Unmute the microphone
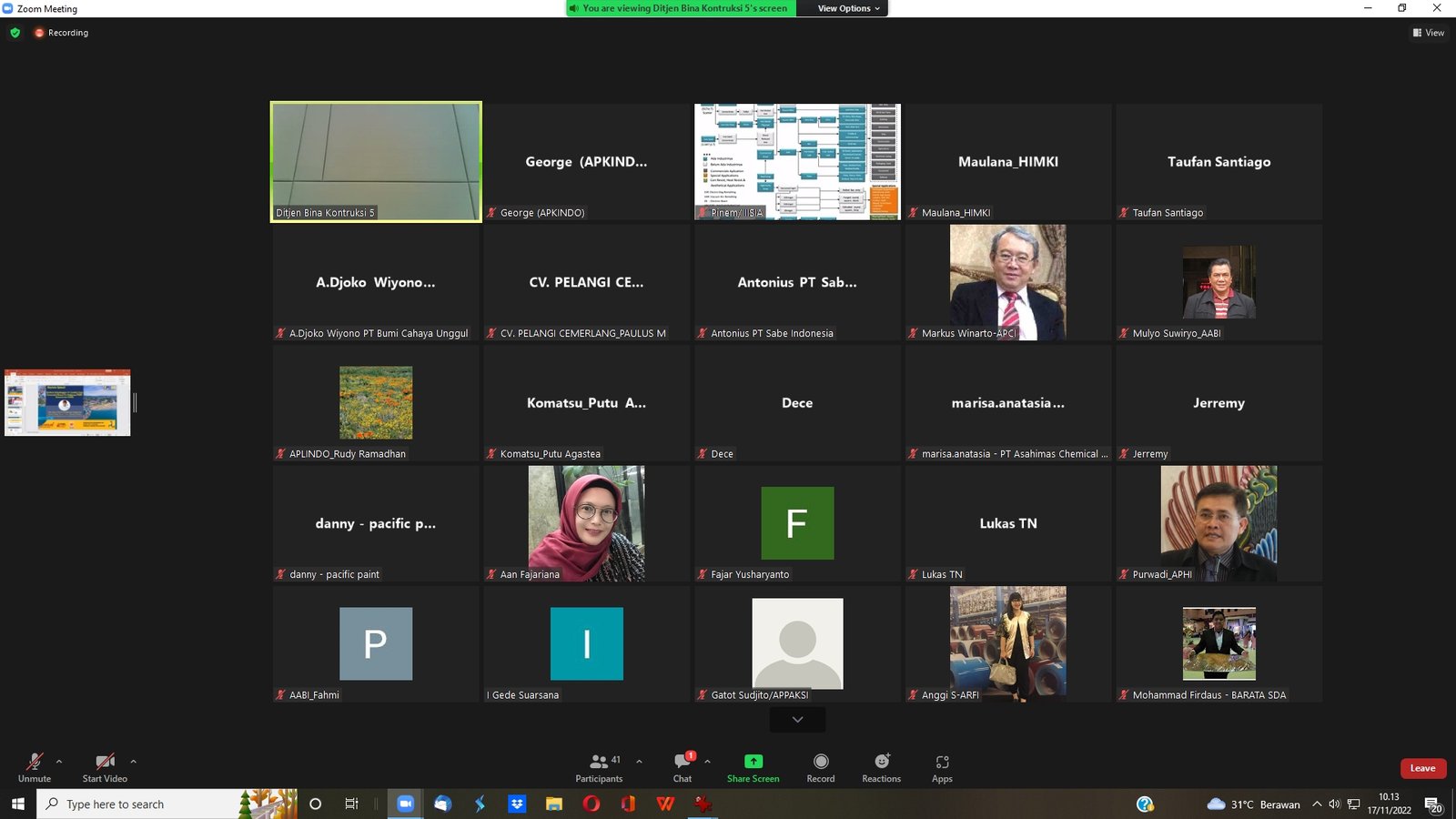This screenshot has height=819, width=1456. point(35,768)
